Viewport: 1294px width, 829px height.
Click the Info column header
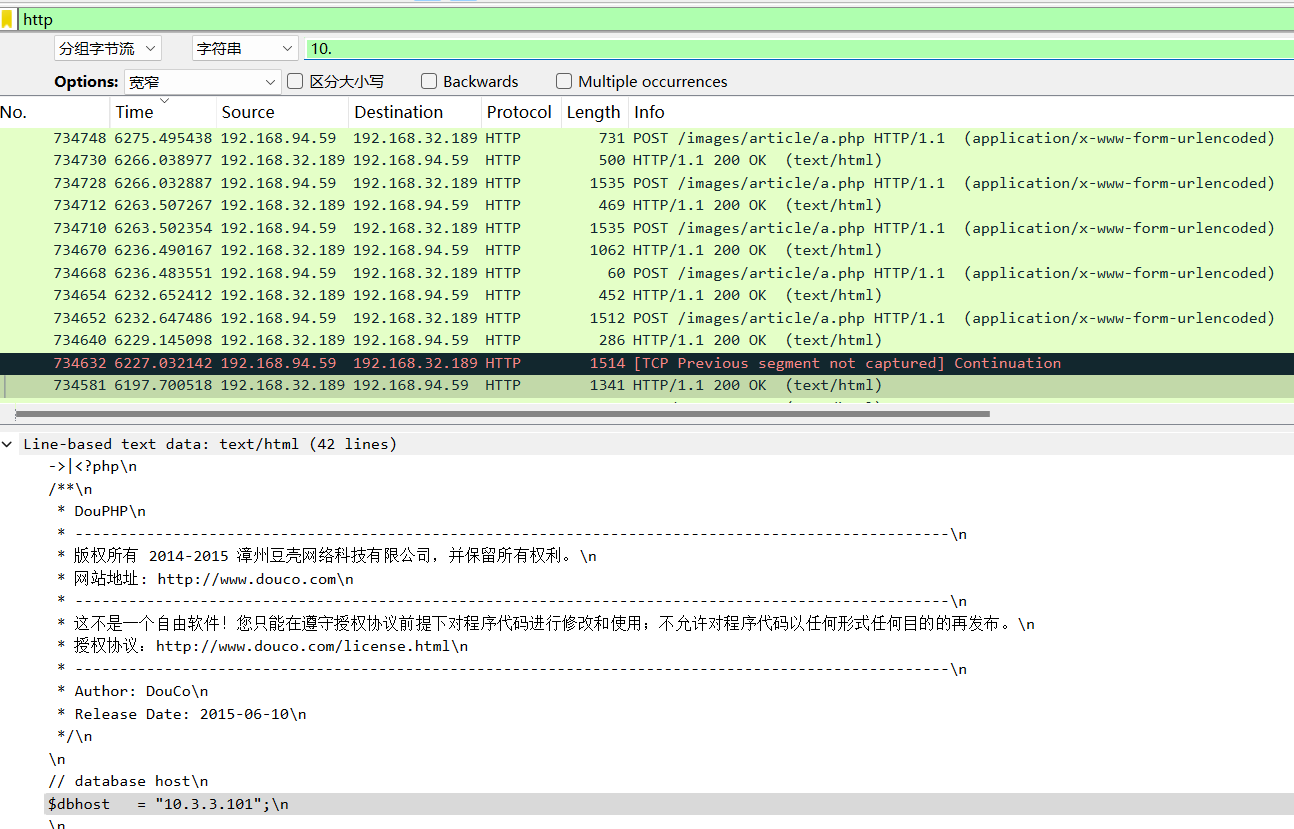click(x=649, y=111)
